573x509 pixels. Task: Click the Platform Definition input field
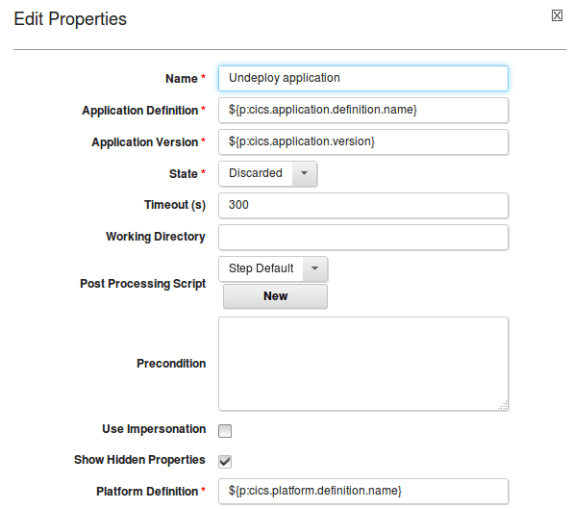[x=363, y=491]
